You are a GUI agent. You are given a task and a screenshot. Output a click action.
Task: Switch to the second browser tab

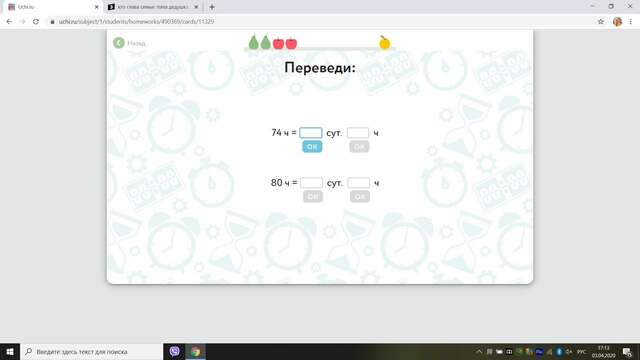point(153,7)
